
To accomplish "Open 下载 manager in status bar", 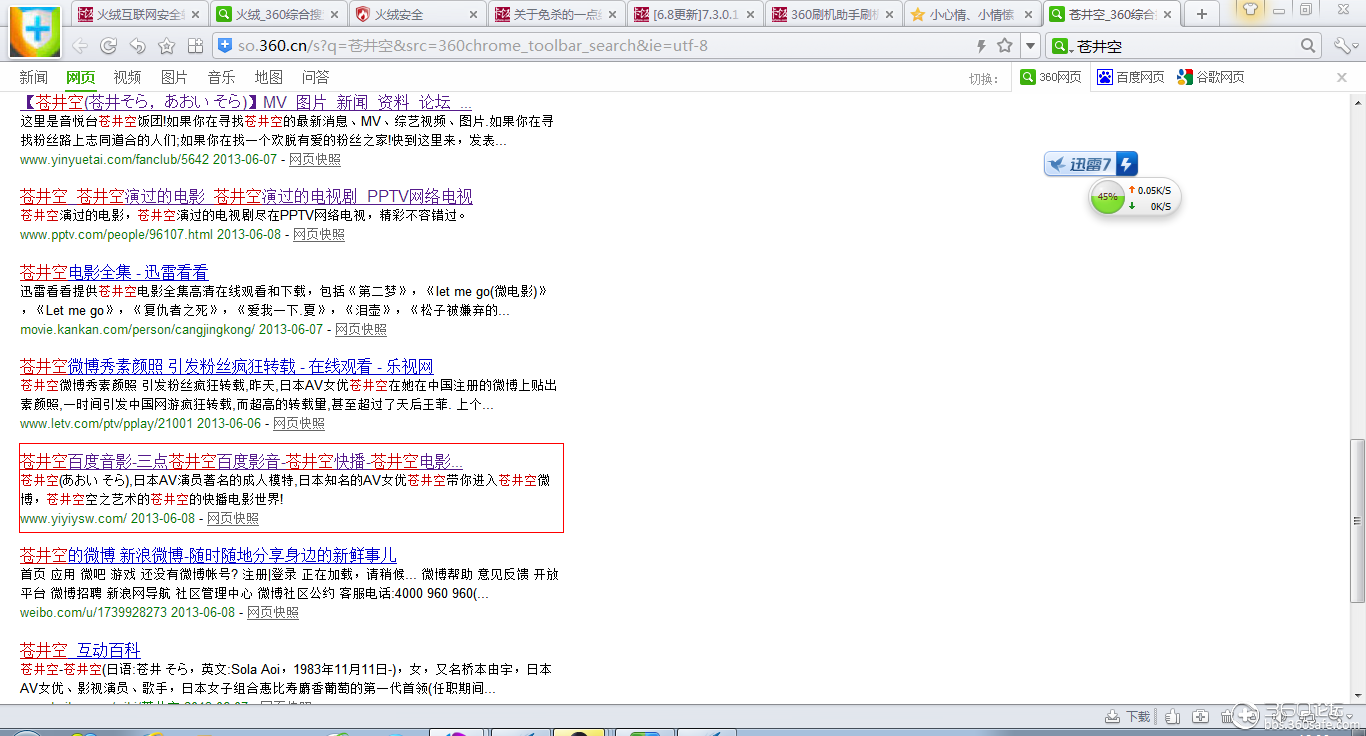I will 1128,717.
